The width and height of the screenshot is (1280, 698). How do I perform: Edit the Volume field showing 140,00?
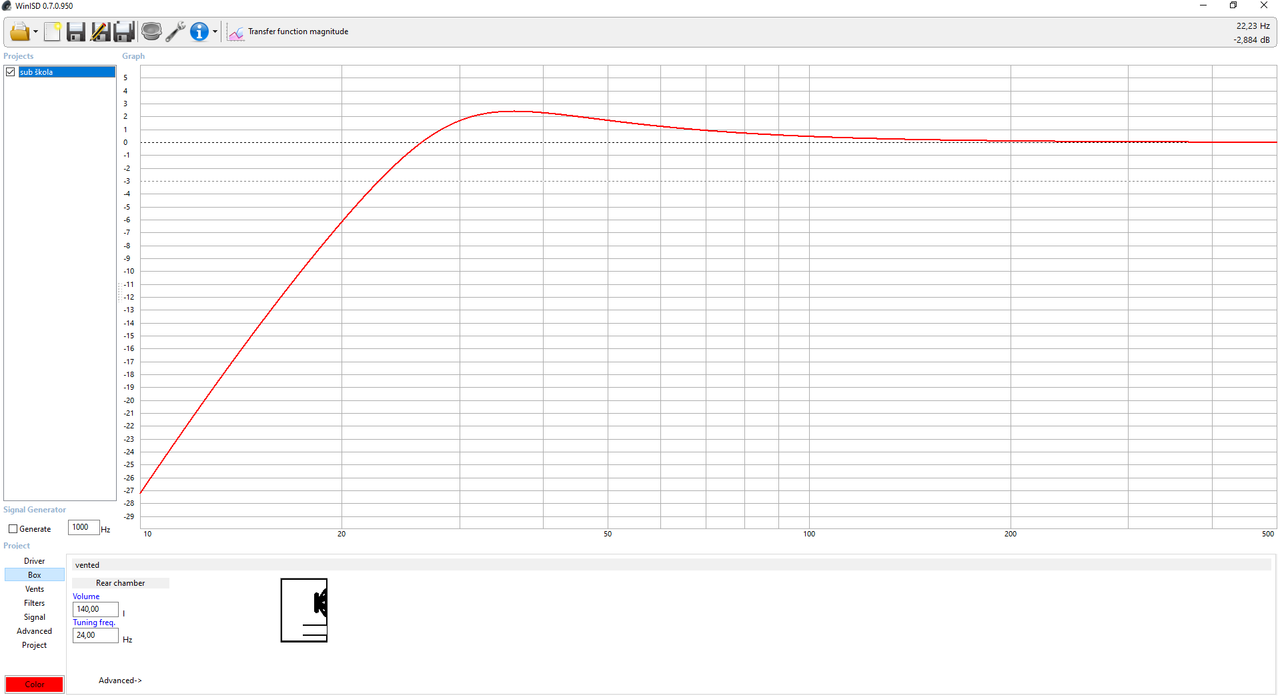[95, 609]
